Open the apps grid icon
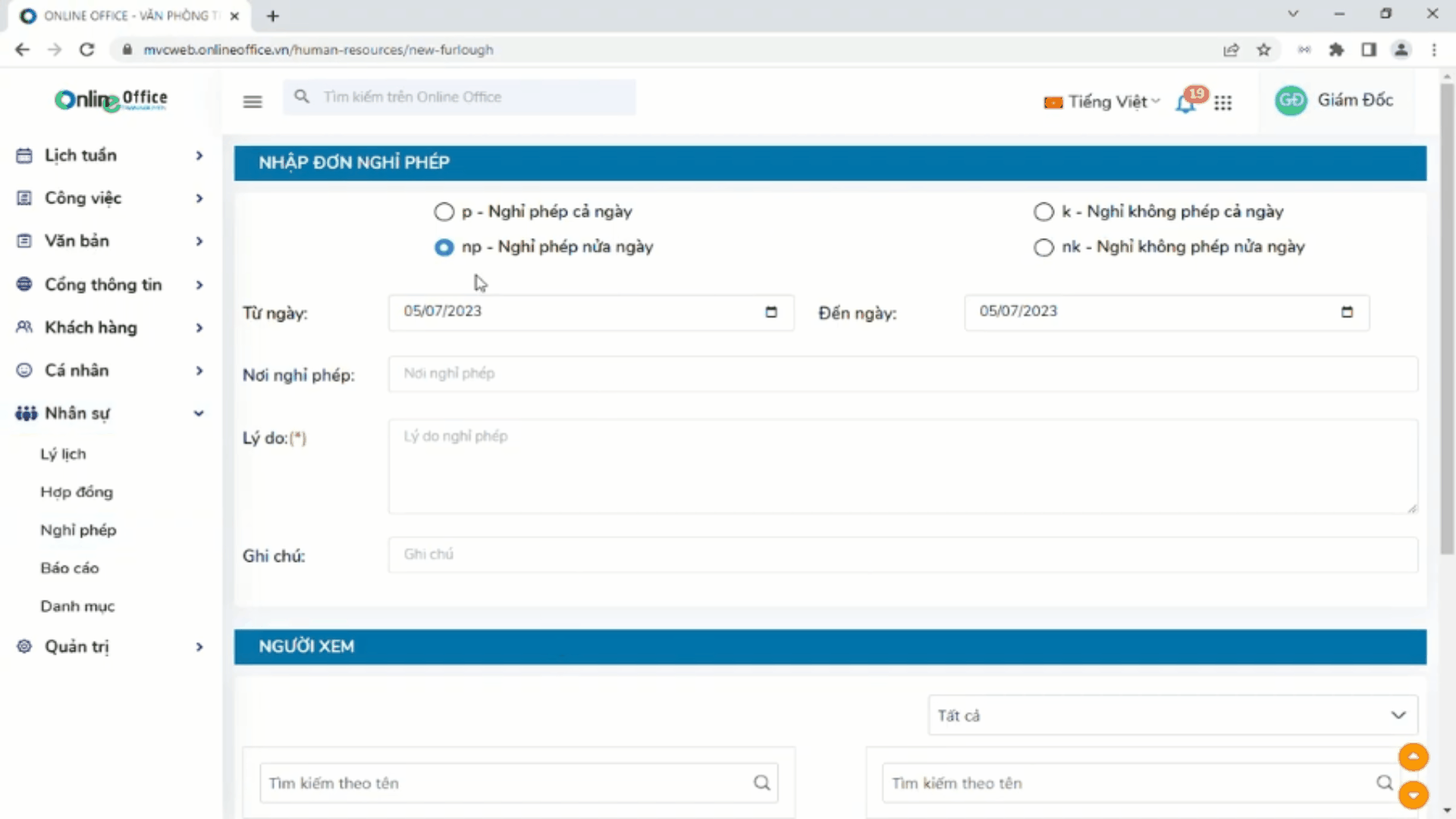Image resolution: width=1456 pixels, height=819 pixels. (1222, 103)
